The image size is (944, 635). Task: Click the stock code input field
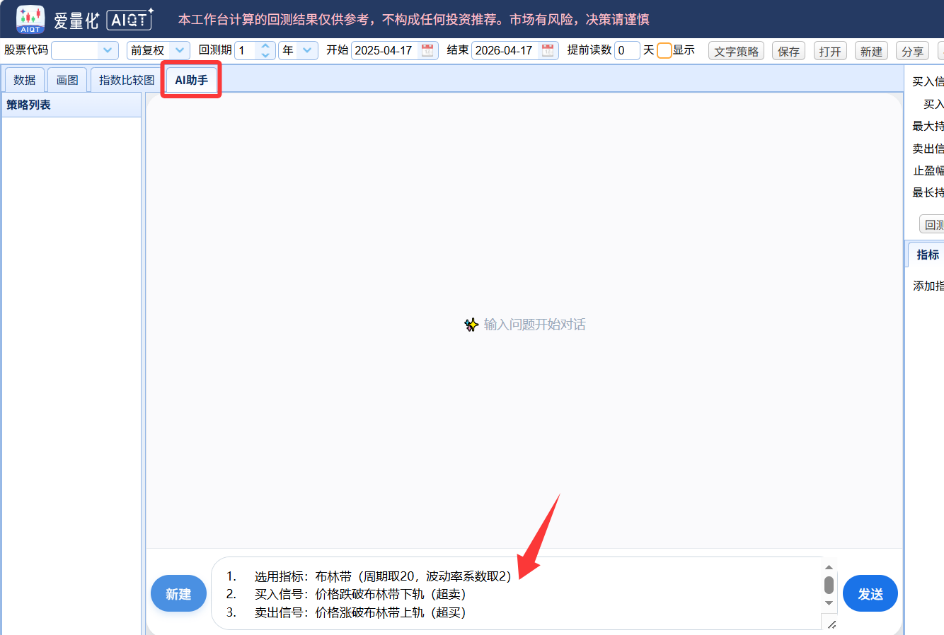click(x=76, y=51)
